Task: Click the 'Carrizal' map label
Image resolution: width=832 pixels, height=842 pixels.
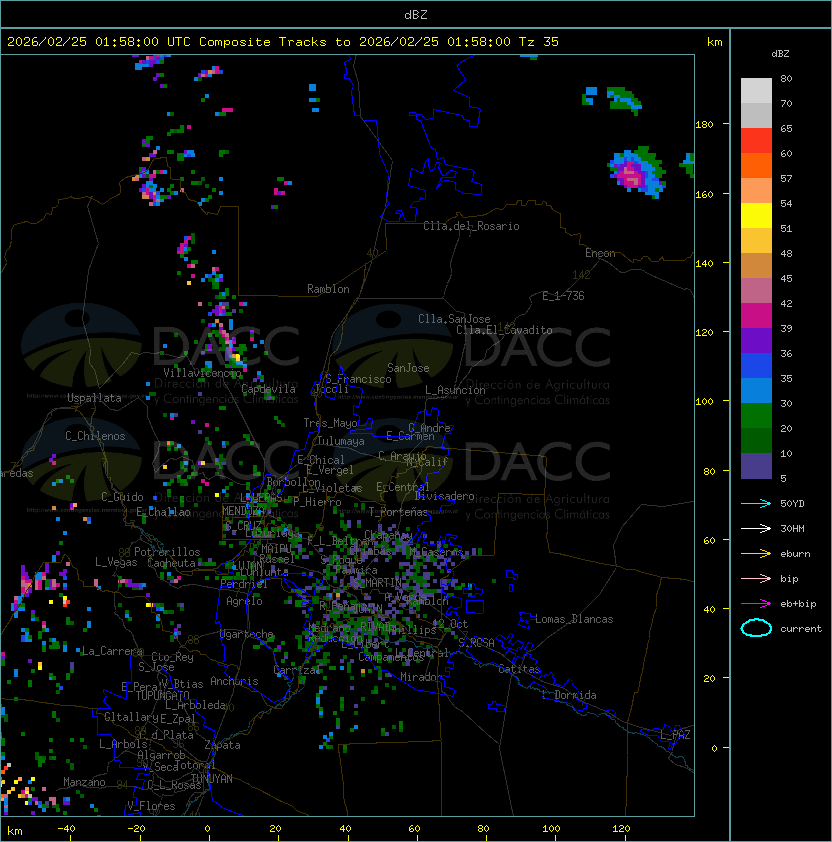Action: [296, 670]
